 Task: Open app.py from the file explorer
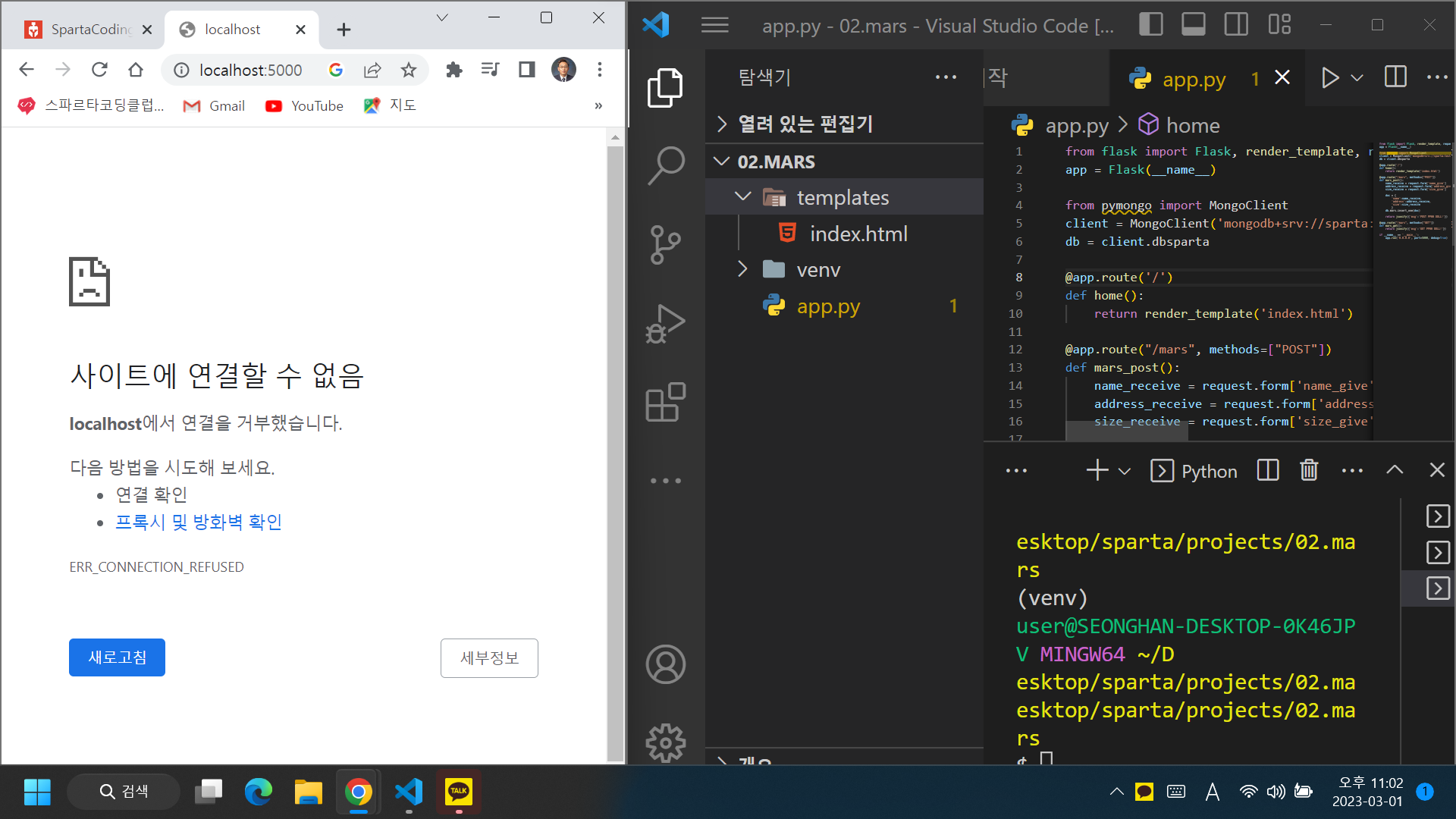(x=844, y=306)
